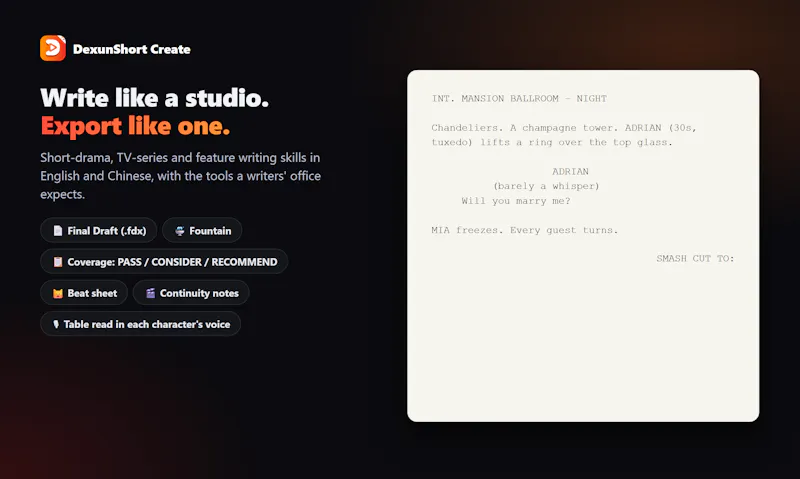Click the INT. MANSION BALLROOM - NIGHT scene heading
Screen dimensions: 800x479
(519, 98)
